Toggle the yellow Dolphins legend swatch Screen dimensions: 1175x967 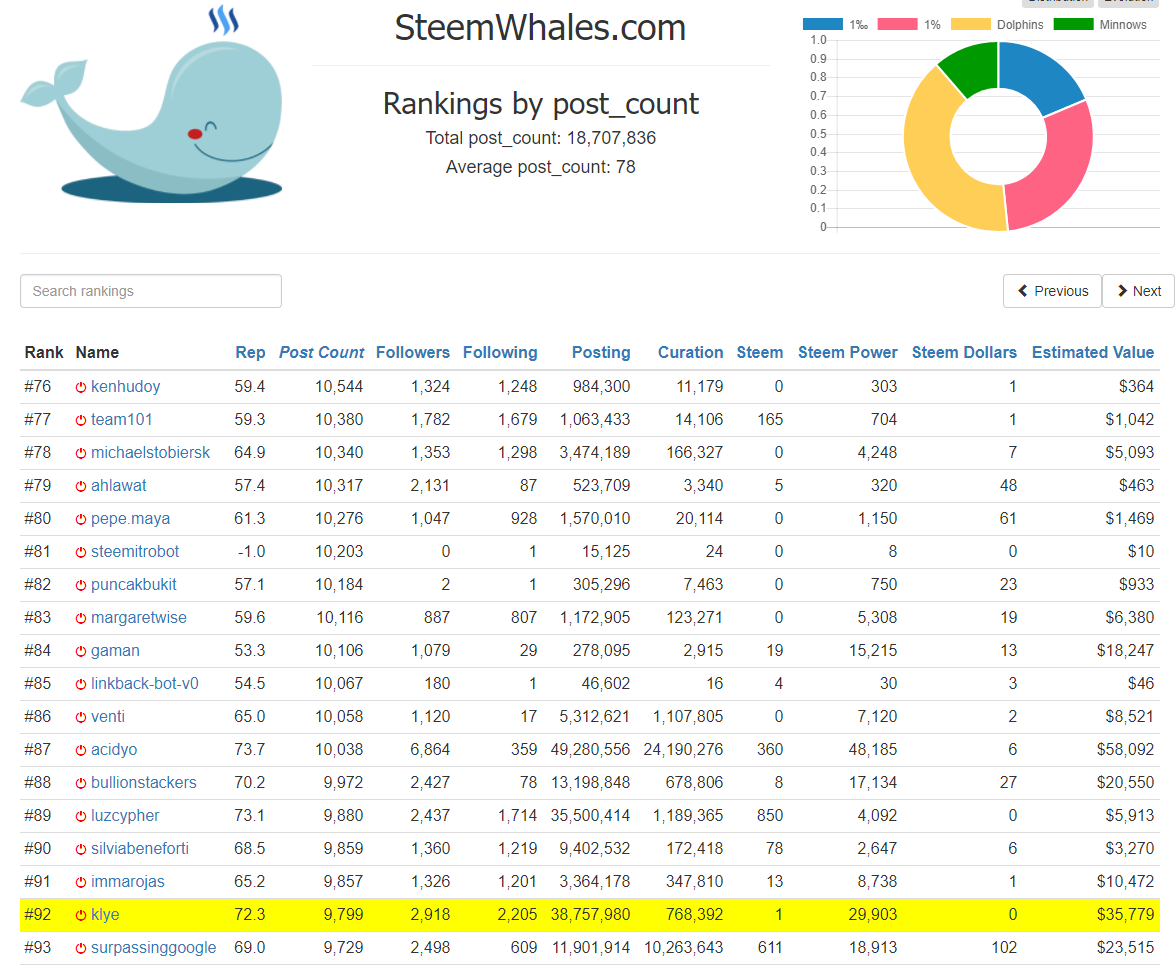click(x=970, y=24)
